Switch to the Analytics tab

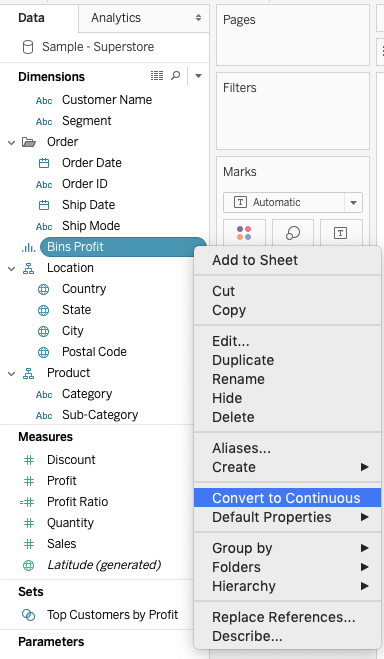click(x=144, y=18)
